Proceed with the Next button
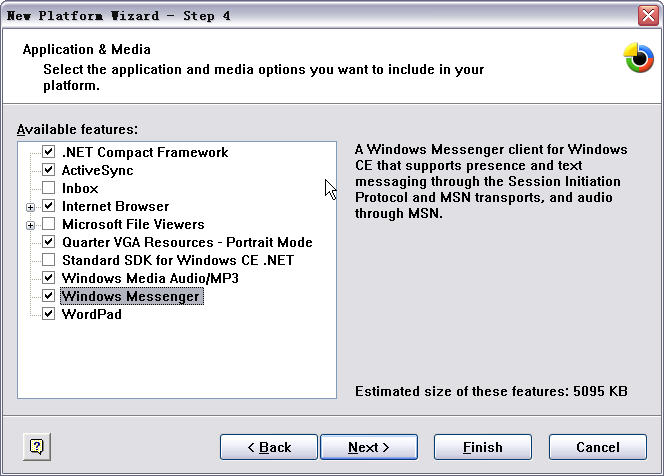The image size is (664, 476). (x=369, y=447)
